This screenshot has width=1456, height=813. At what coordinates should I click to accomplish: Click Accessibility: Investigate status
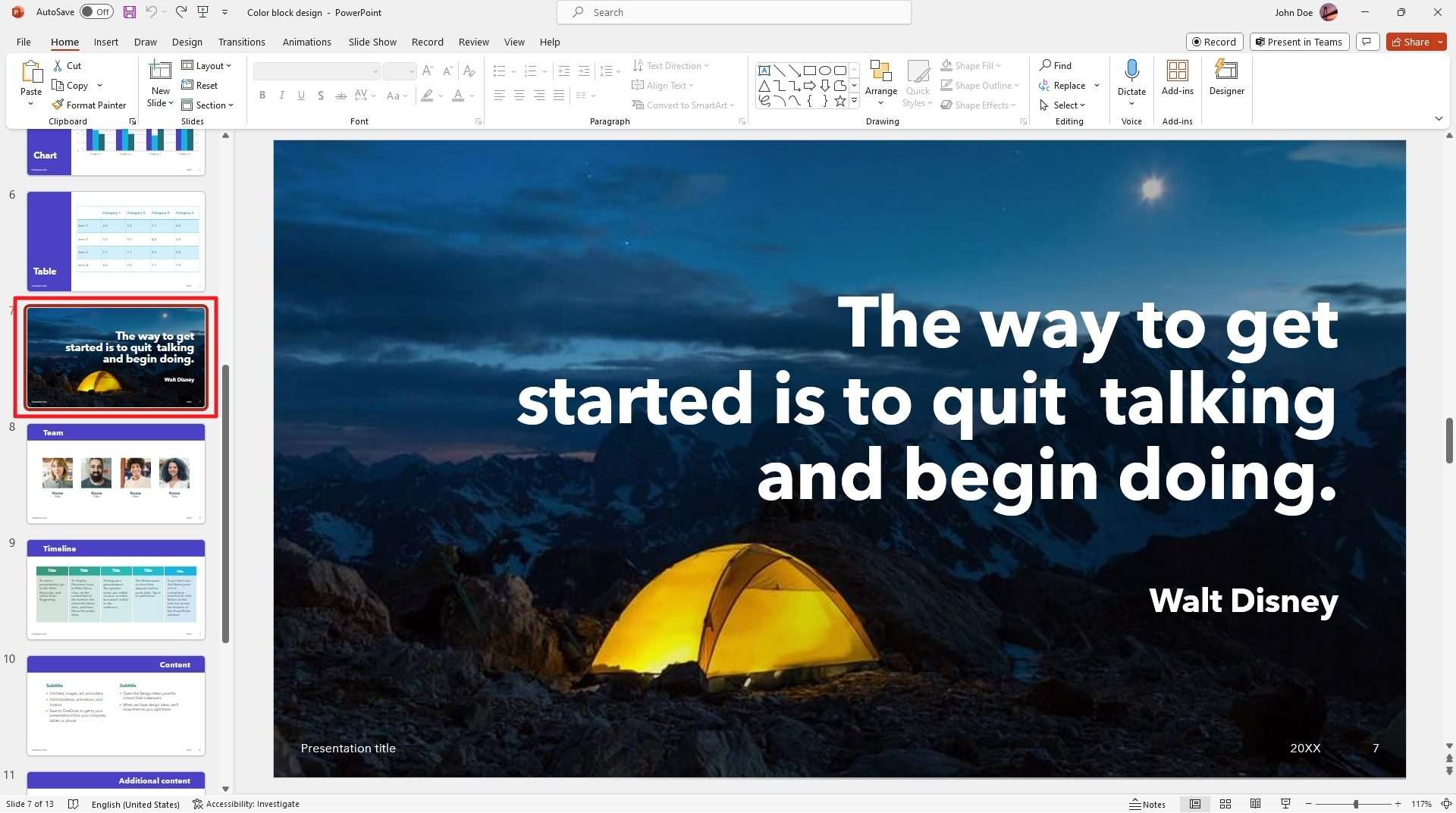[x=246, y=804]
